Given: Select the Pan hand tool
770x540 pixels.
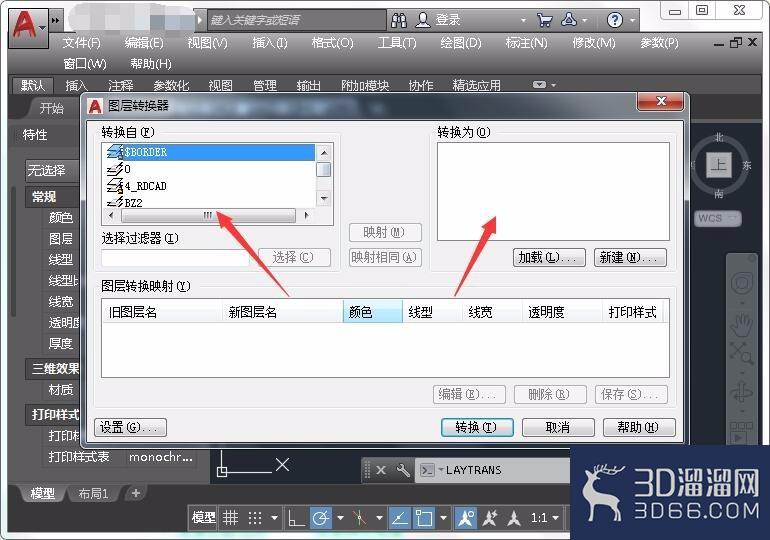Looking at the screenshot, I should click(742, 324).
